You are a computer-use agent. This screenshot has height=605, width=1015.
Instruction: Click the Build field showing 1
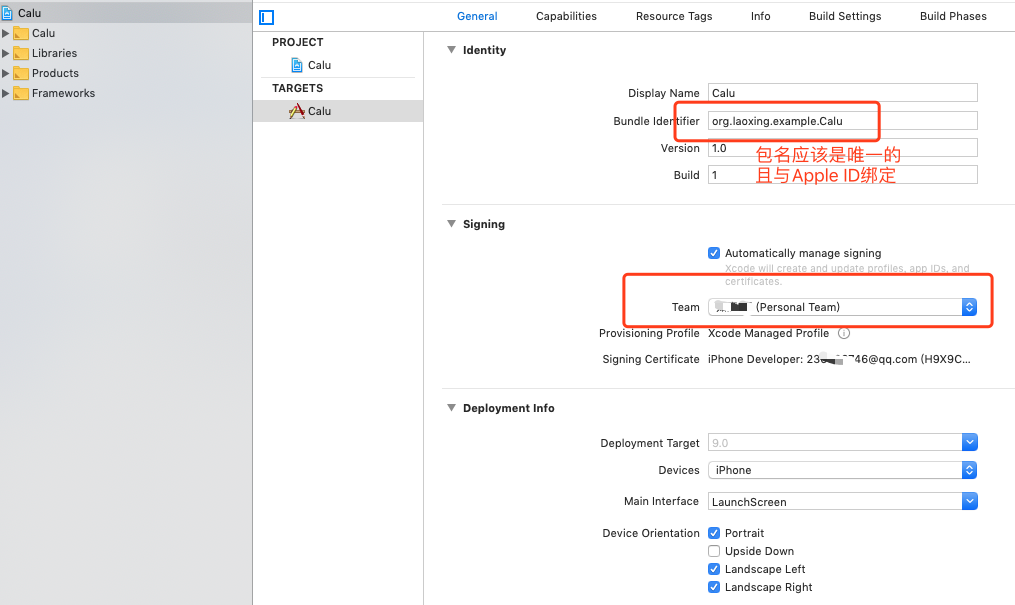pos(842,175)
